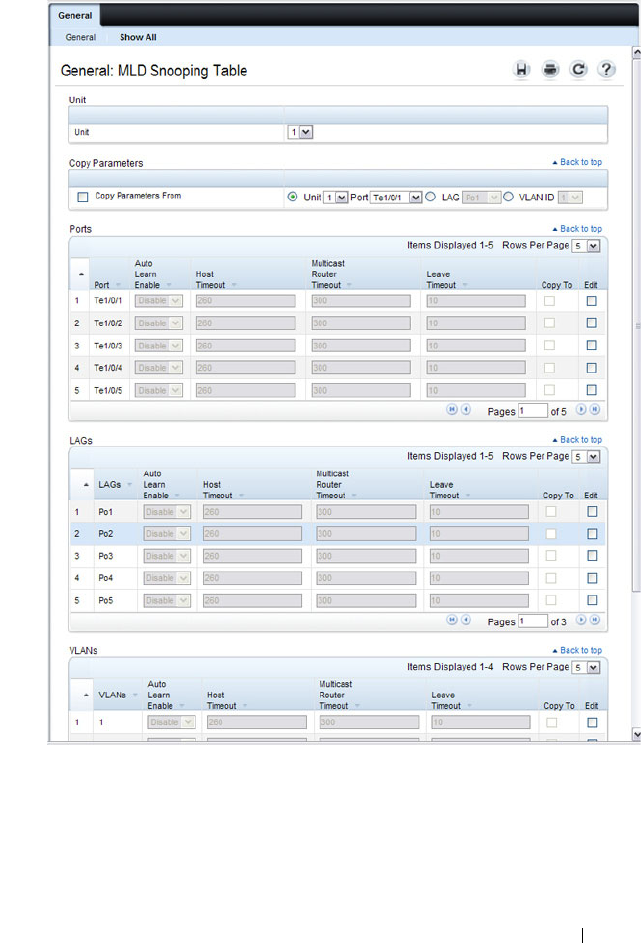Viewport: 641px width, 943px height.
Task: Open Auto Learn dropdown for Po1
Action: (167, 512)
